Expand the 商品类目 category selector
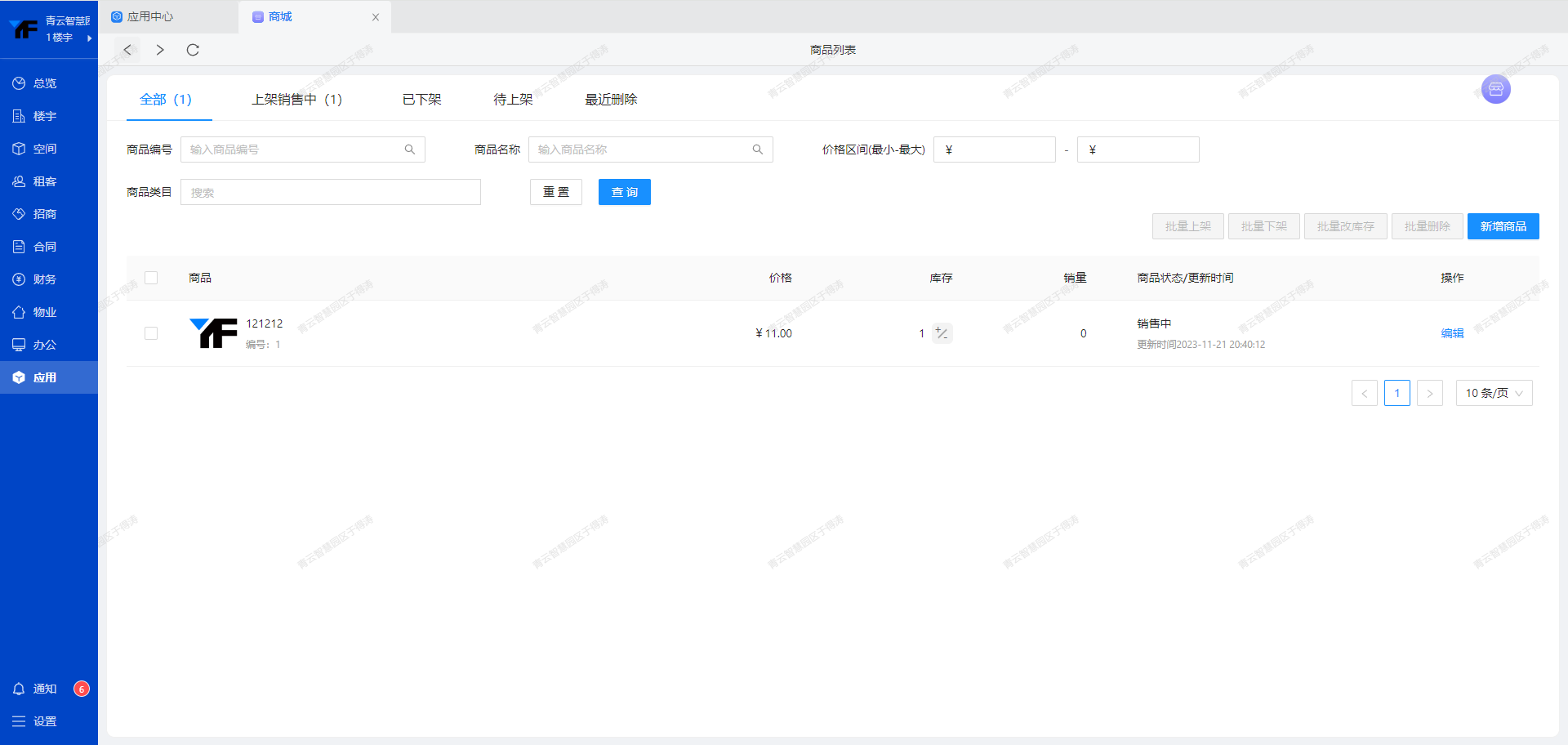The image size is (1568, 745). click(330, 192)
